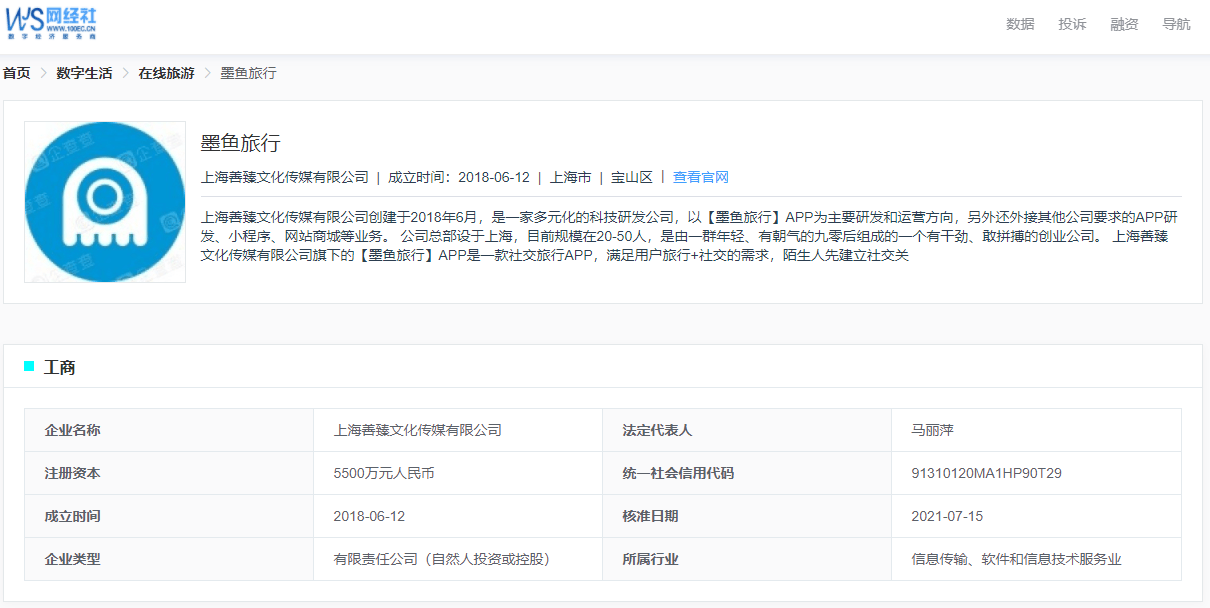Image resolution: width=1210 pixels, height=608 pixels.
Task: Open the 数据 menu in top navigation
Action: click(1020, 24)
